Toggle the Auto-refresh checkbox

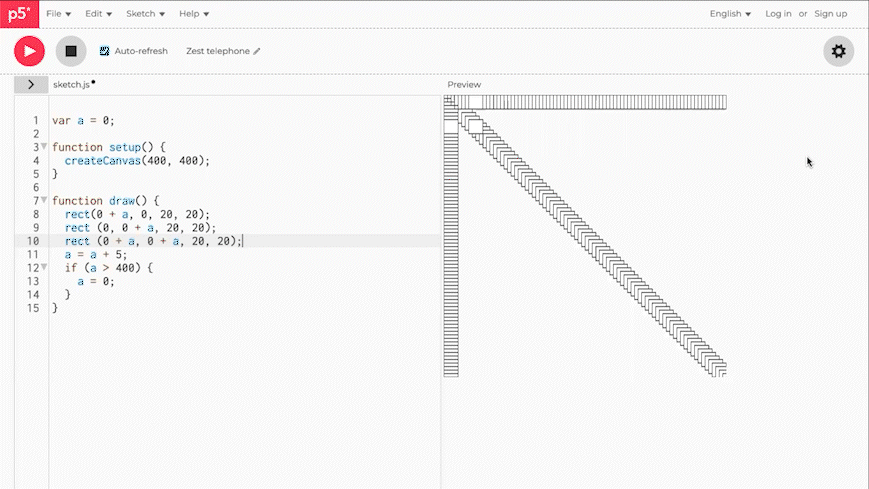tap(105, 51)
